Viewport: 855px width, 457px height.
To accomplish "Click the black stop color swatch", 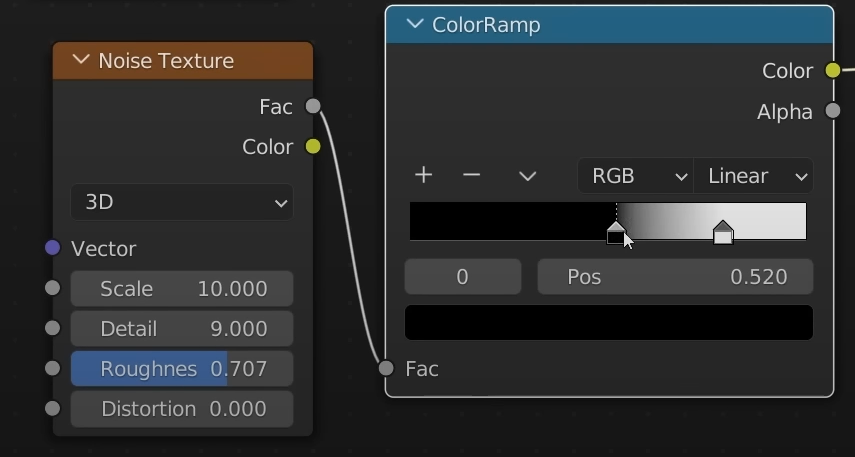I will pos(608,323).
